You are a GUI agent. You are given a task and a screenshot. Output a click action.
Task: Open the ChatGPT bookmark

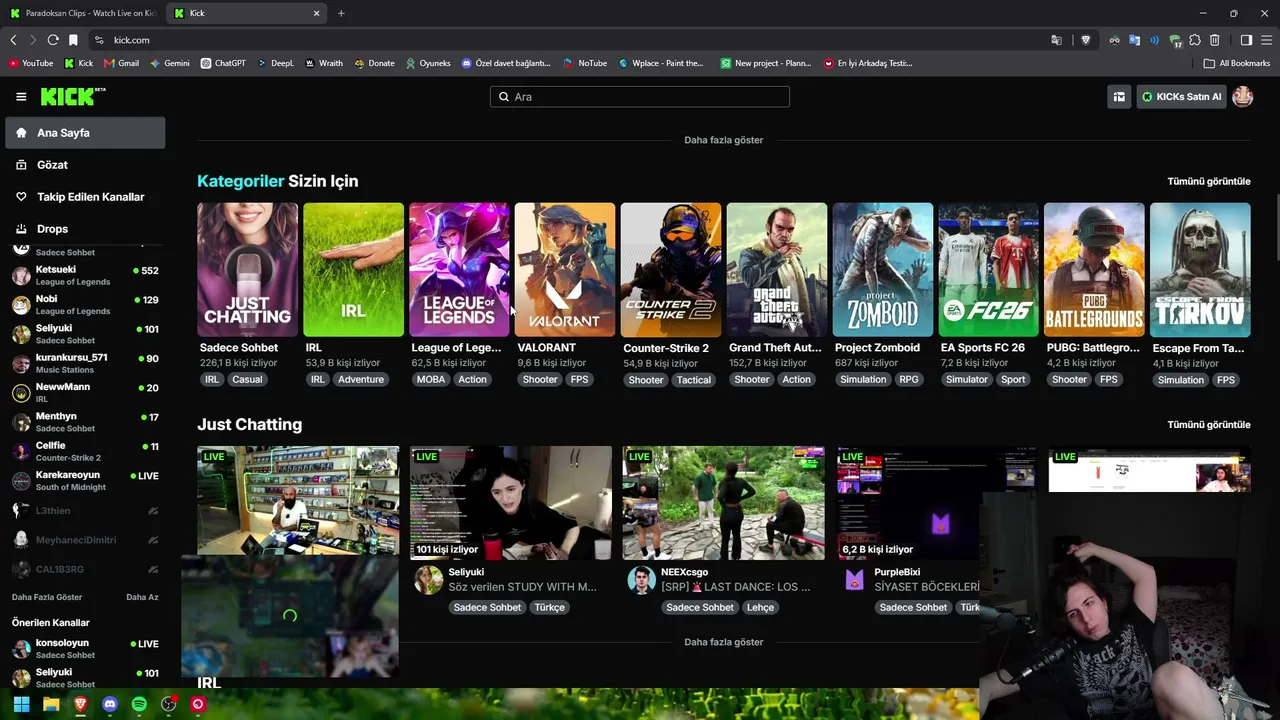(223, 63)
